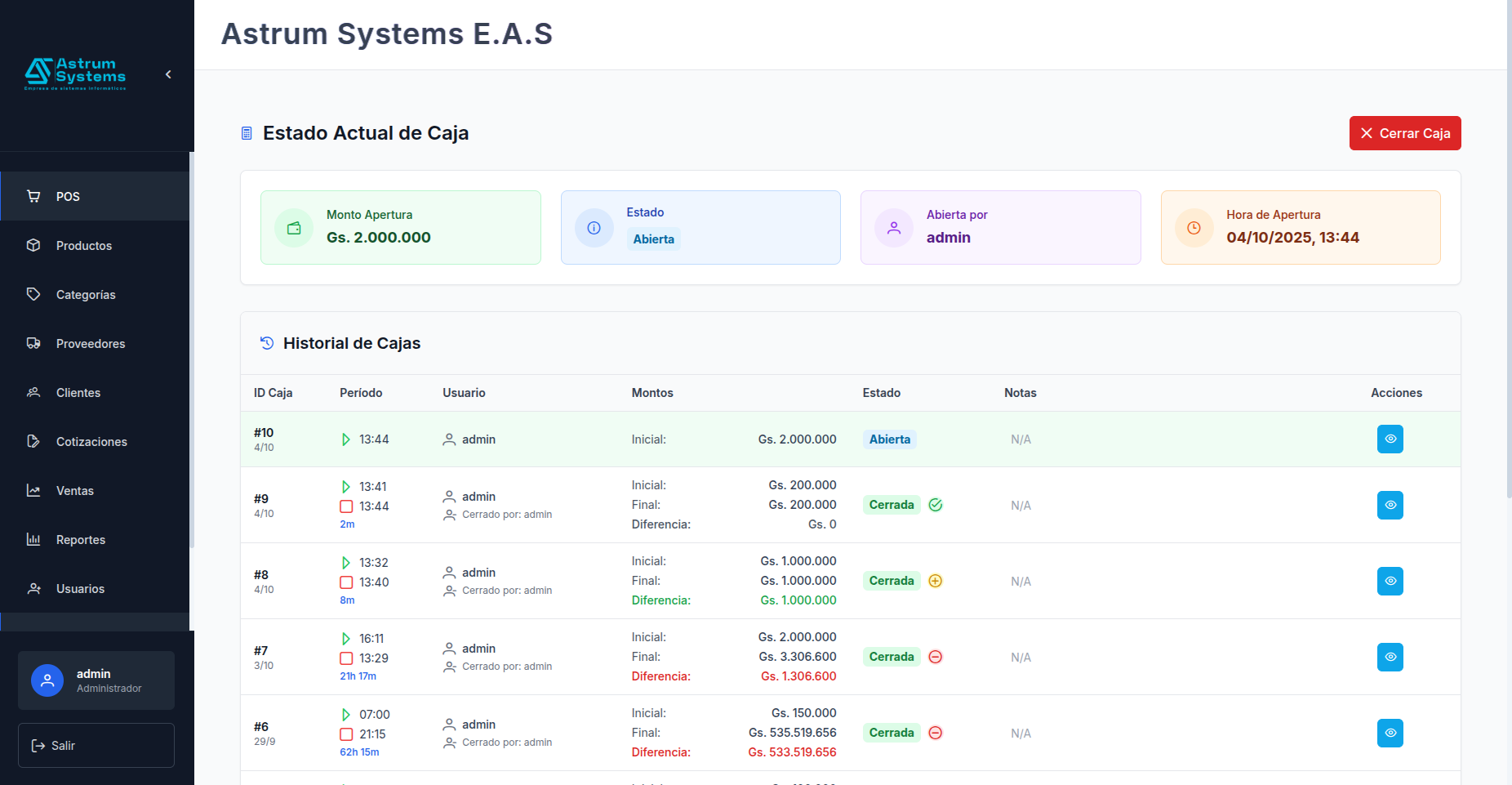Click the Astrum Systems logo

[x=75, y=74]
